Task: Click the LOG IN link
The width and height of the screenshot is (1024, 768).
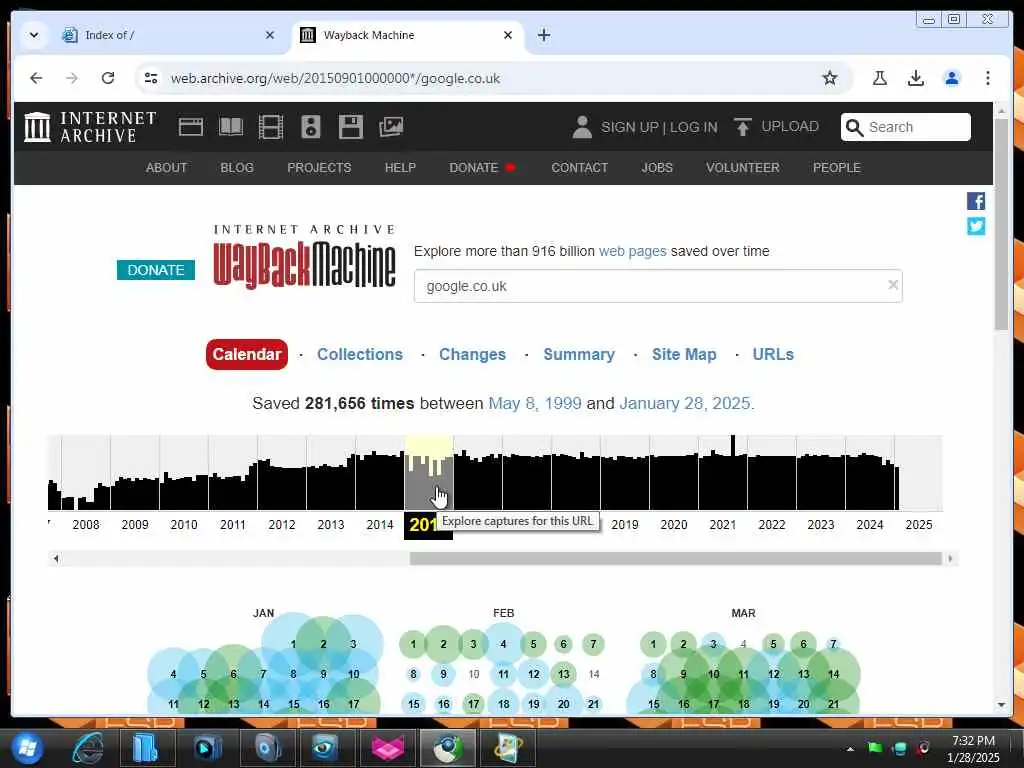Action: (x=694, y=127)
